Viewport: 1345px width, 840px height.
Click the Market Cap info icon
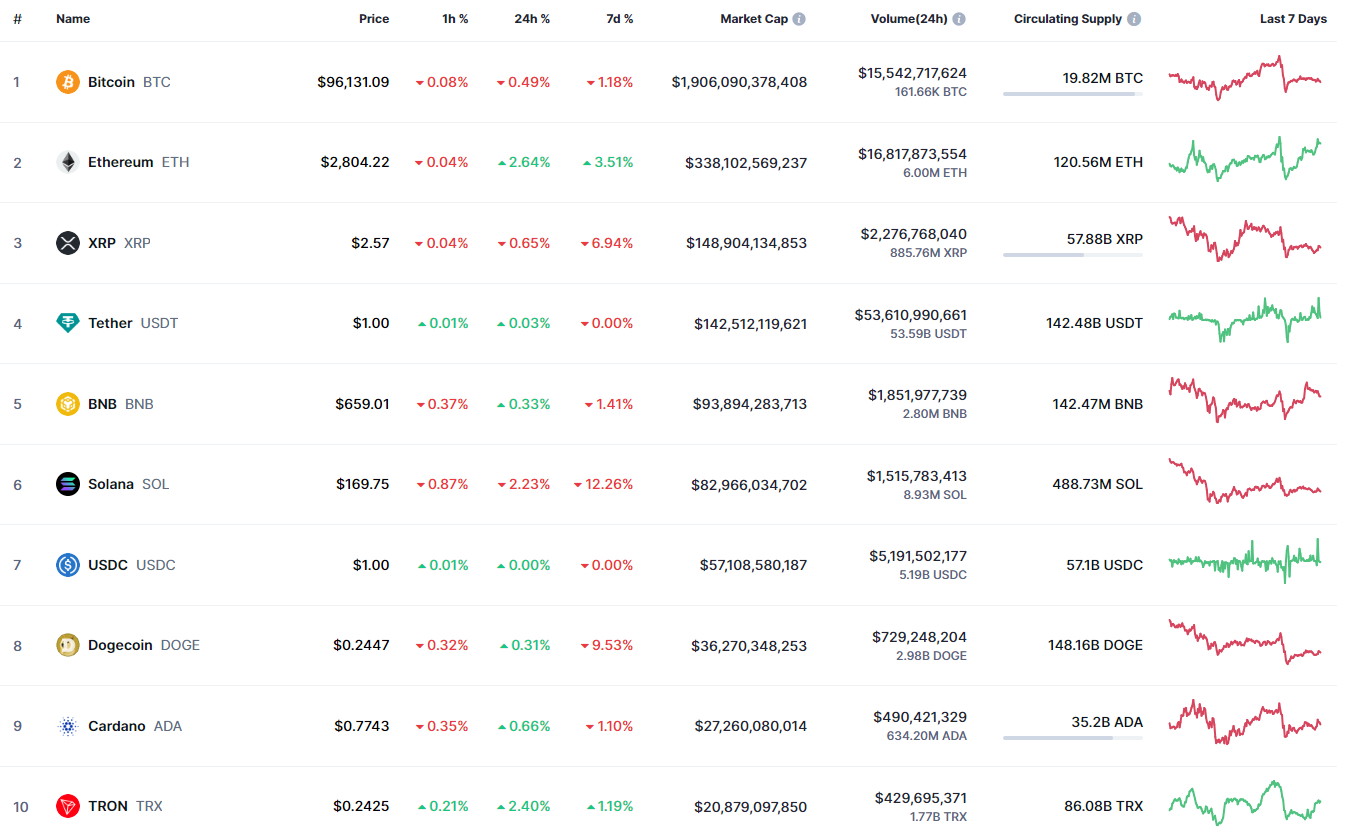(x=799, y=19)
